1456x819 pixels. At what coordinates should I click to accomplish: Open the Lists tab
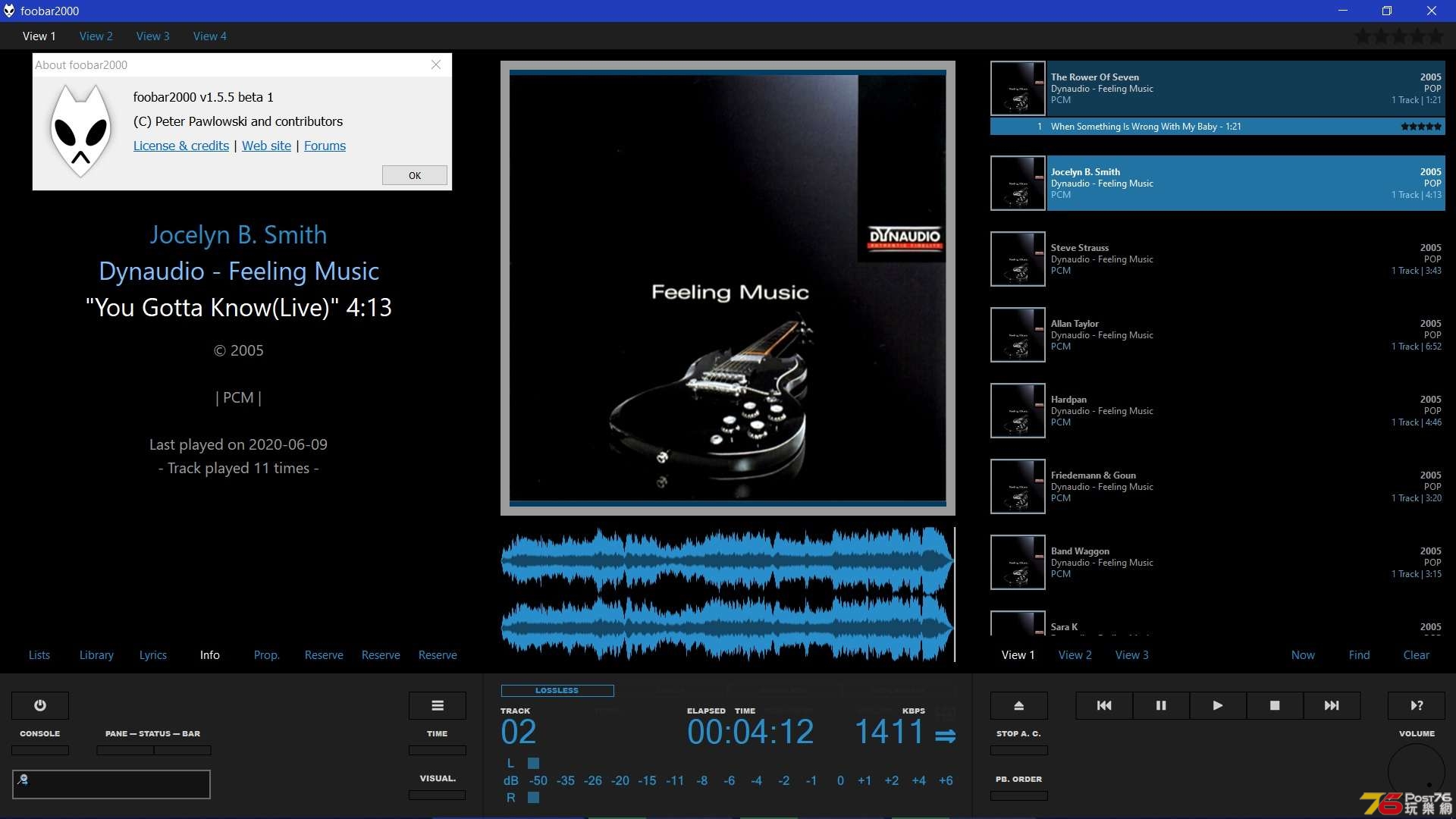[39, 654]
